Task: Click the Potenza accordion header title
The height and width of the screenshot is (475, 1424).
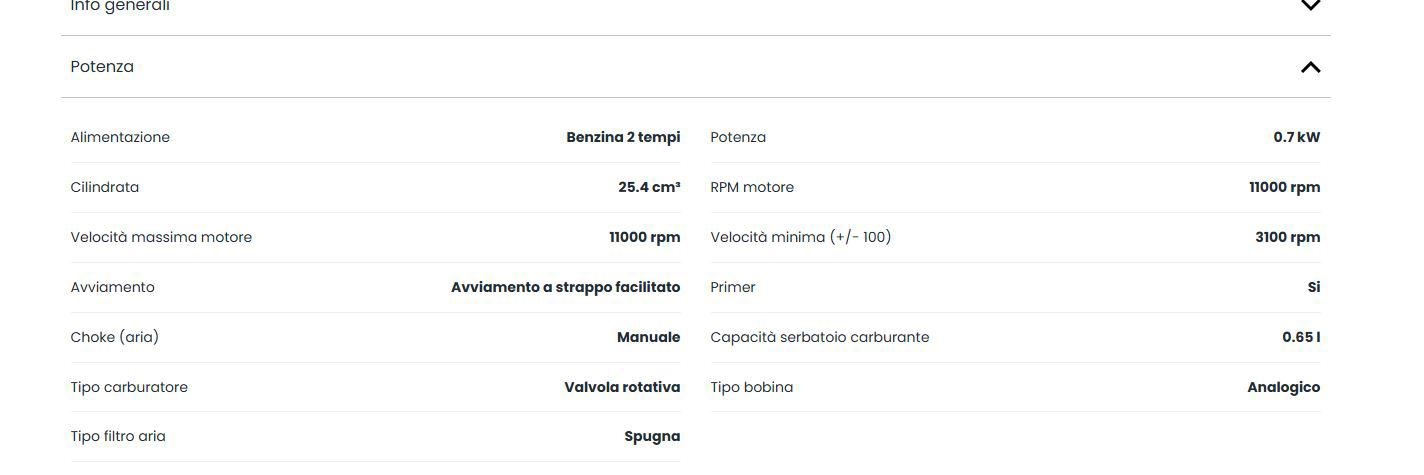Action: coord(102,67)
